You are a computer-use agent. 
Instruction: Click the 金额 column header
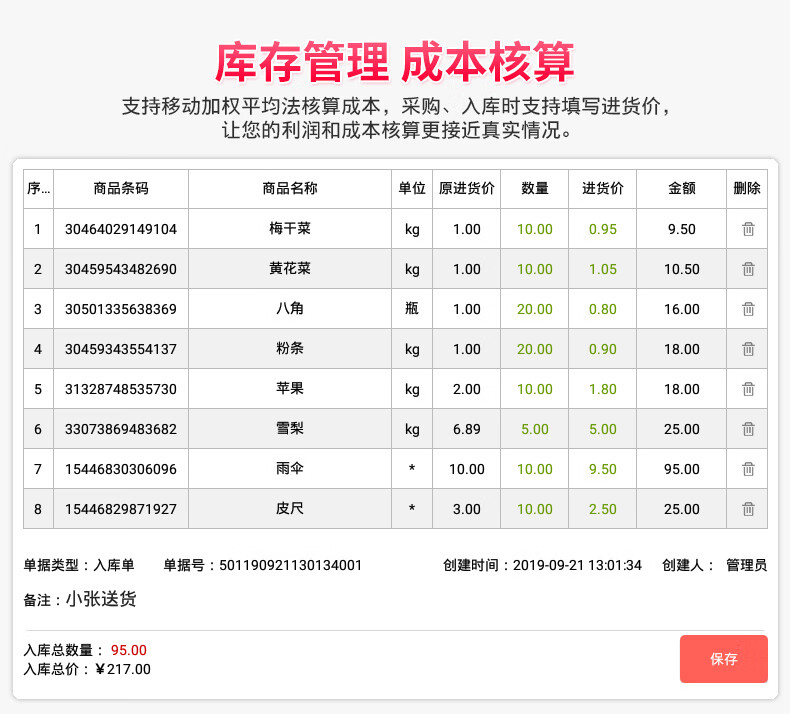click(682, 188)
